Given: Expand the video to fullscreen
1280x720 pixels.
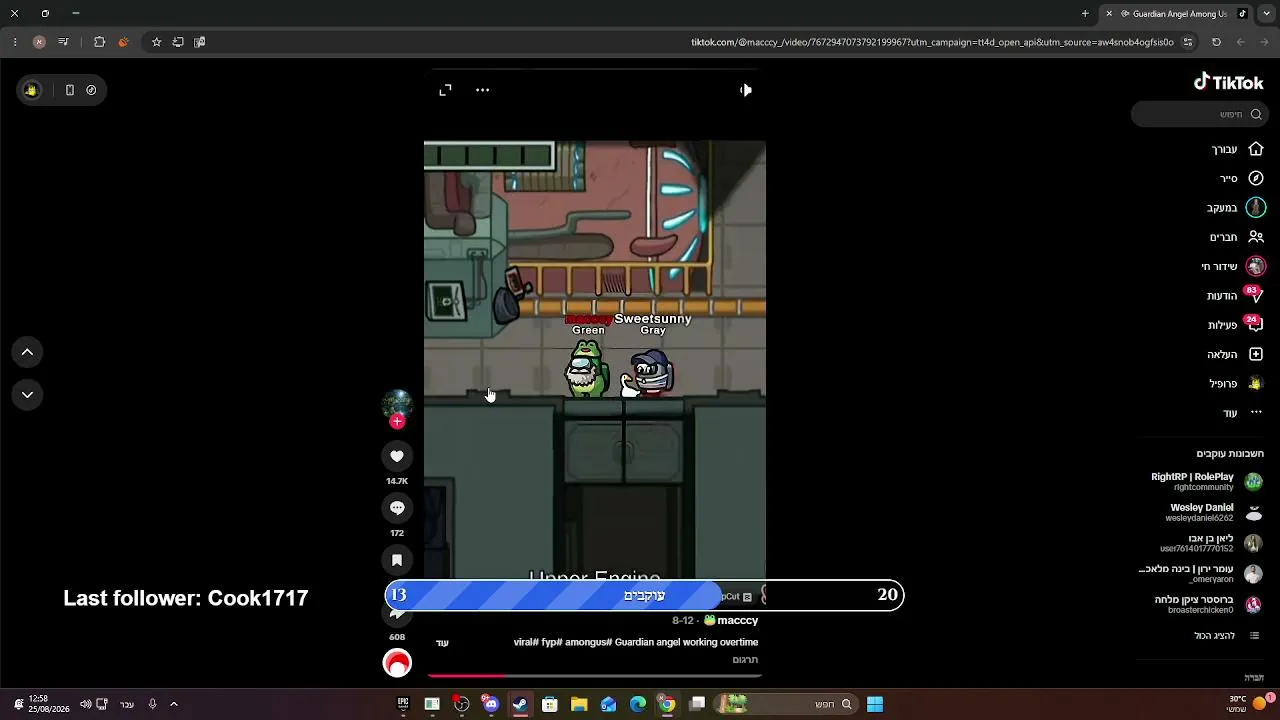Looking at the screenshot, I should tap(445, 90).
